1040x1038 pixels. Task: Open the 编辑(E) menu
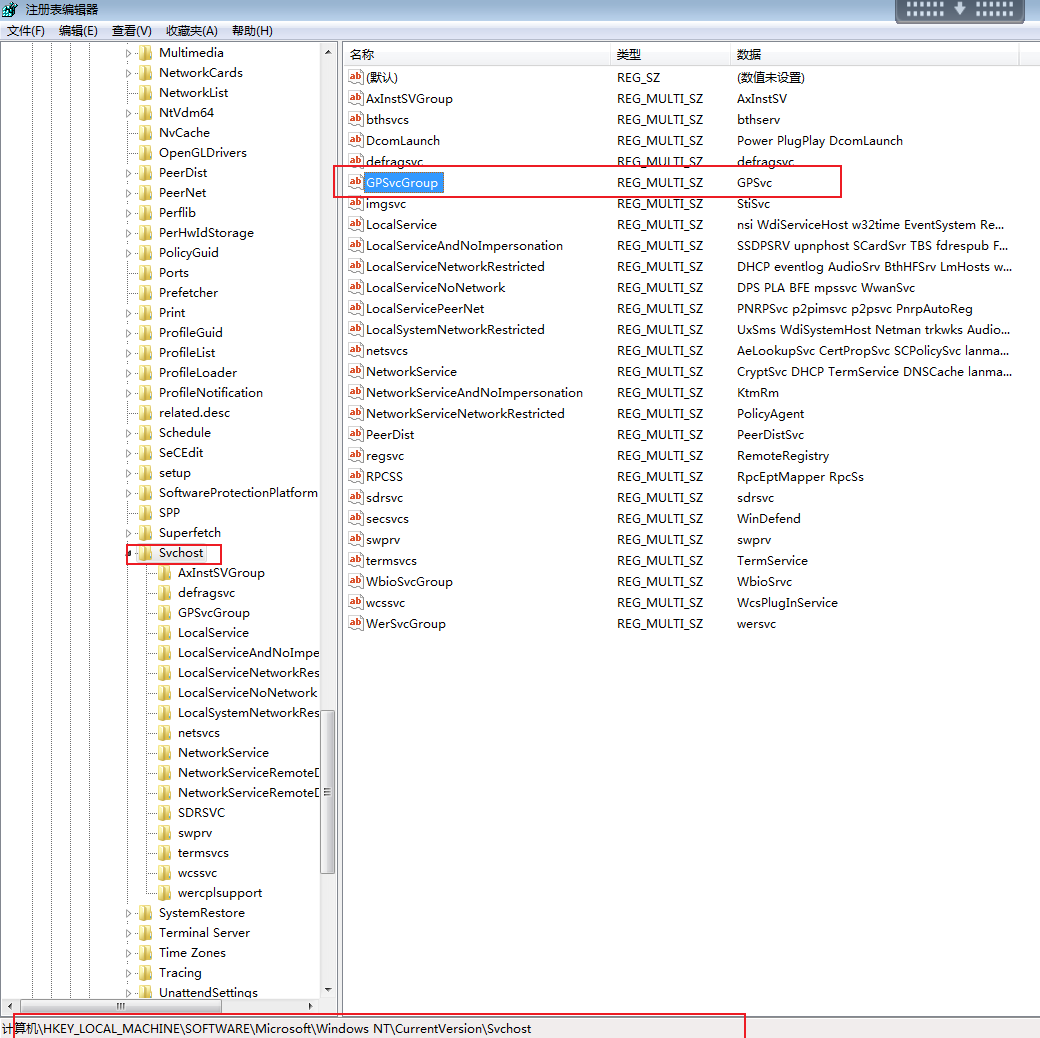coord(78,31)
